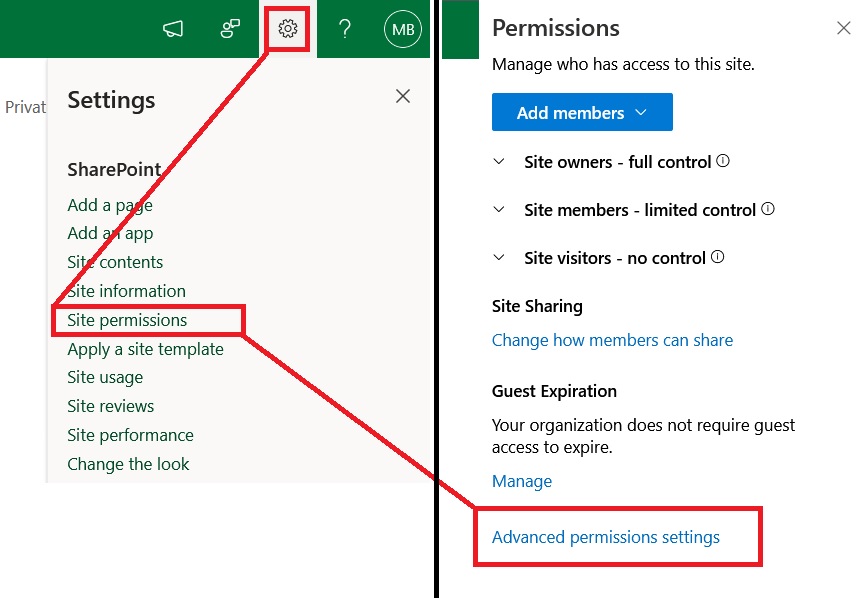Click the settings gear icon
The width and height of the screenshot is (862, 598).
tap(288, 29)
